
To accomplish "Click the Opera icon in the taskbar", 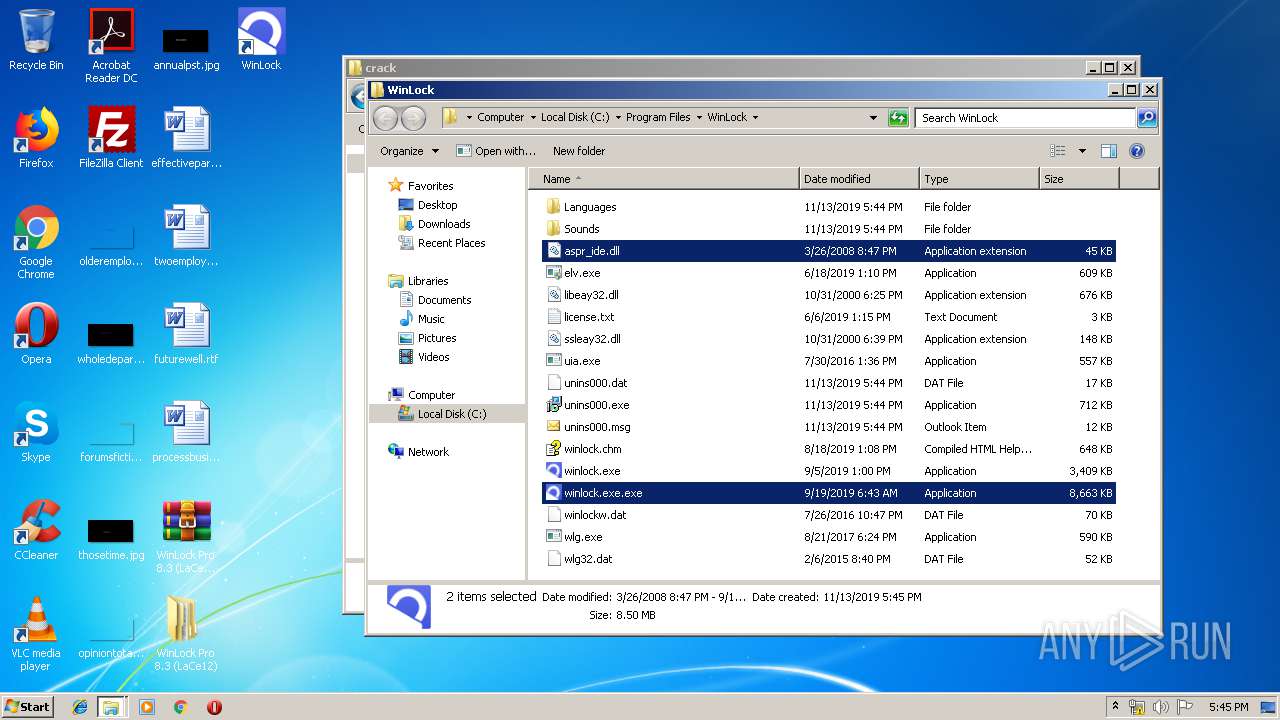I will (214, 707).
